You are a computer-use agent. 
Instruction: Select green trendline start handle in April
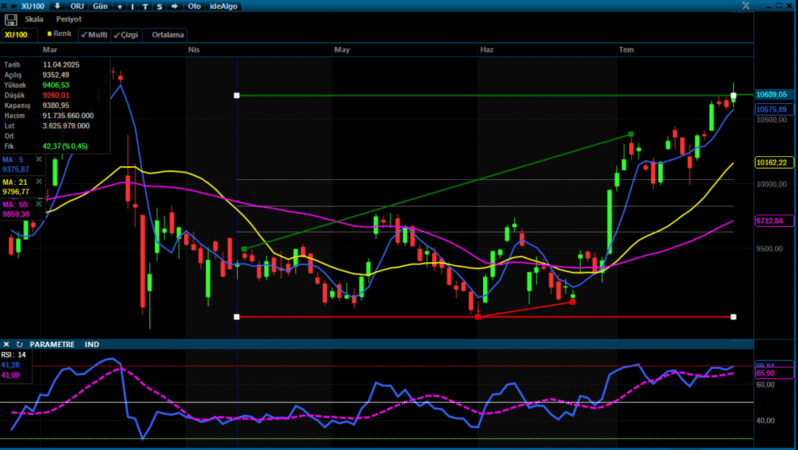click(x=244, y=249)
